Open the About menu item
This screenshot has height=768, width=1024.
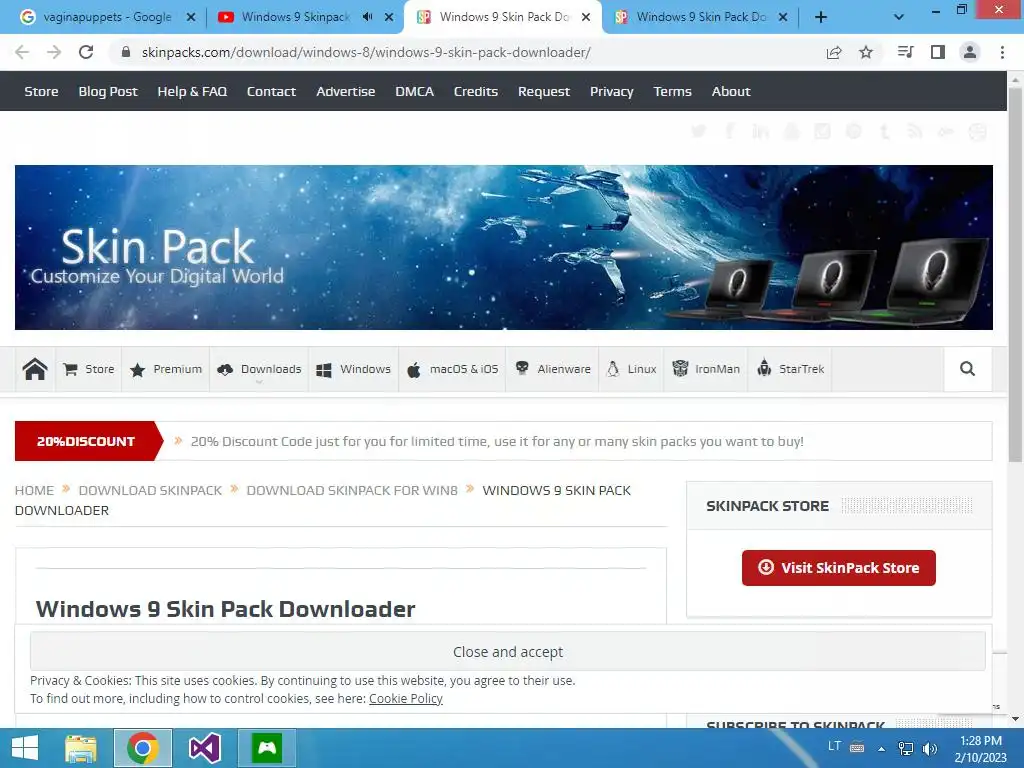pos(731,91)
